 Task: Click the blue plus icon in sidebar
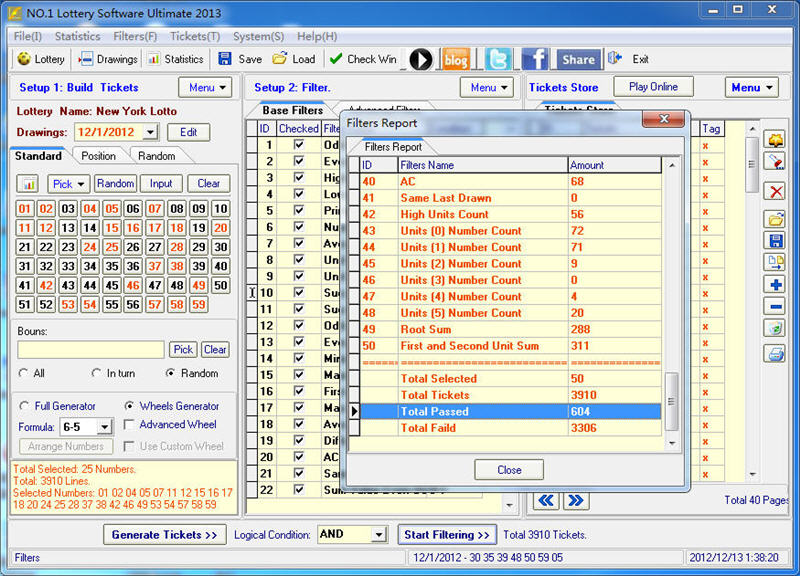776,285
